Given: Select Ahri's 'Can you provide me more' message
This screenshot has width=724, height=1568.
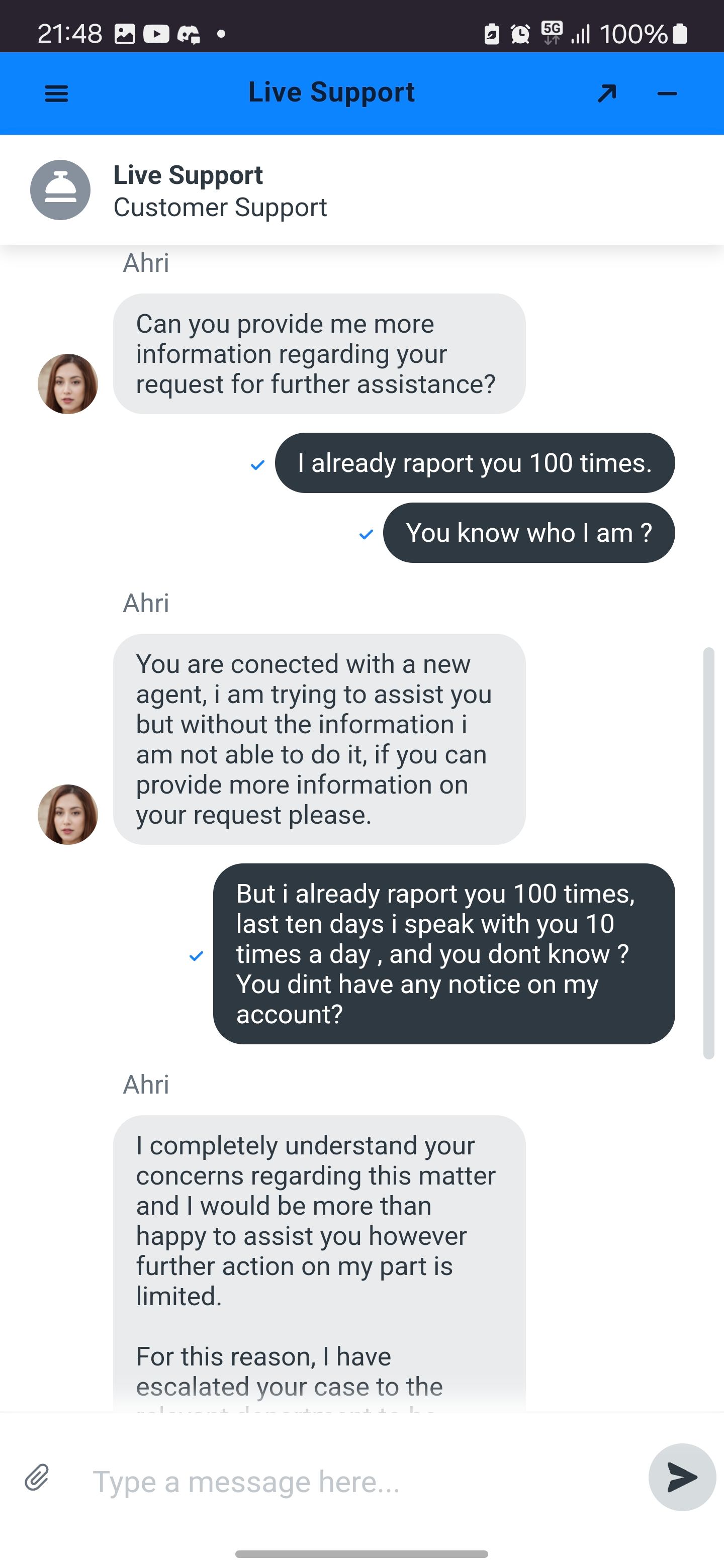Looking at the screenshot, I should pyautogui.click(x=319, y=354).
